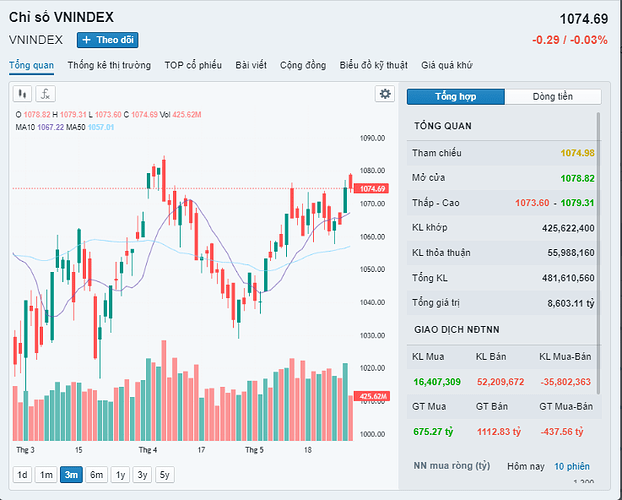Switch panel to Dòng tiền
This screenshot has height=500, width=622.
(x=553, y=97)
